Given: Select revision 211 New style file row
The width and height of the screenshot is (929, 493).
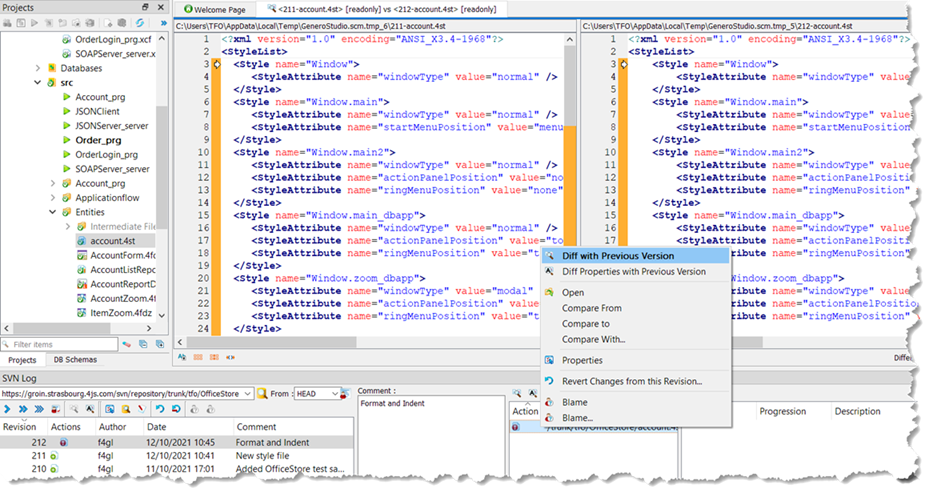Looking at the screenshot, I should [x=177, y=456].
